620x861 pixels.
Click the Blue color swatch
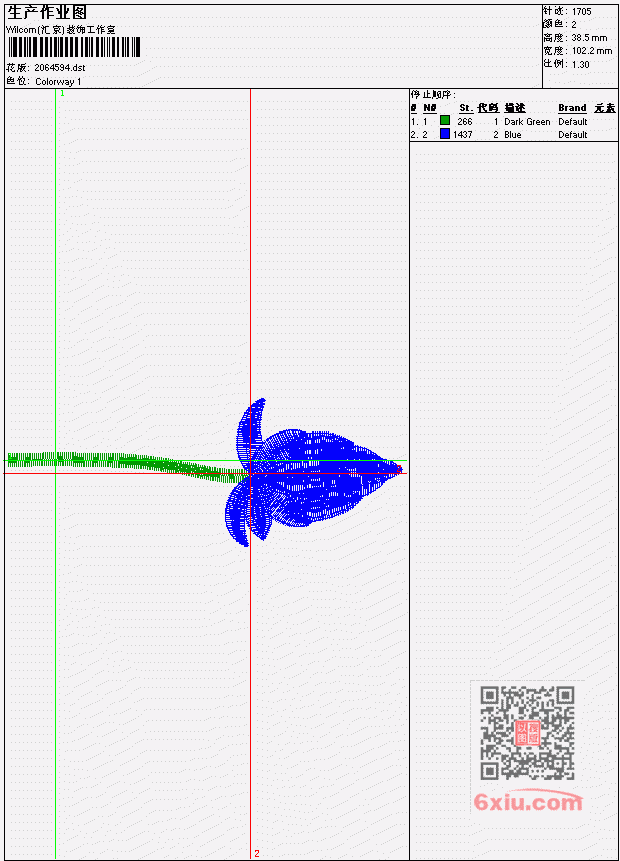point(445,133)
